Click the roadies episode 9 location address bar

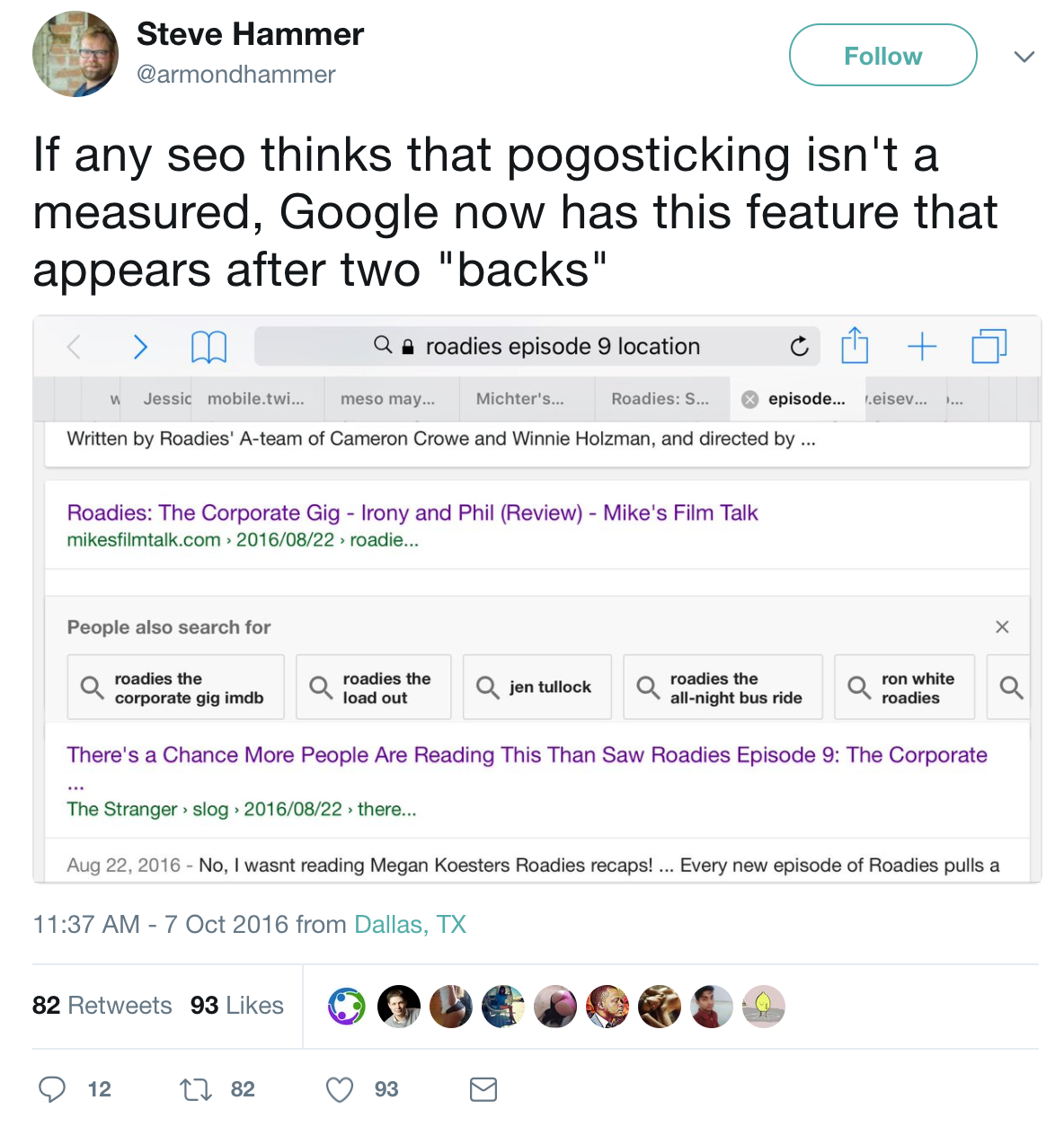point(562,346)
